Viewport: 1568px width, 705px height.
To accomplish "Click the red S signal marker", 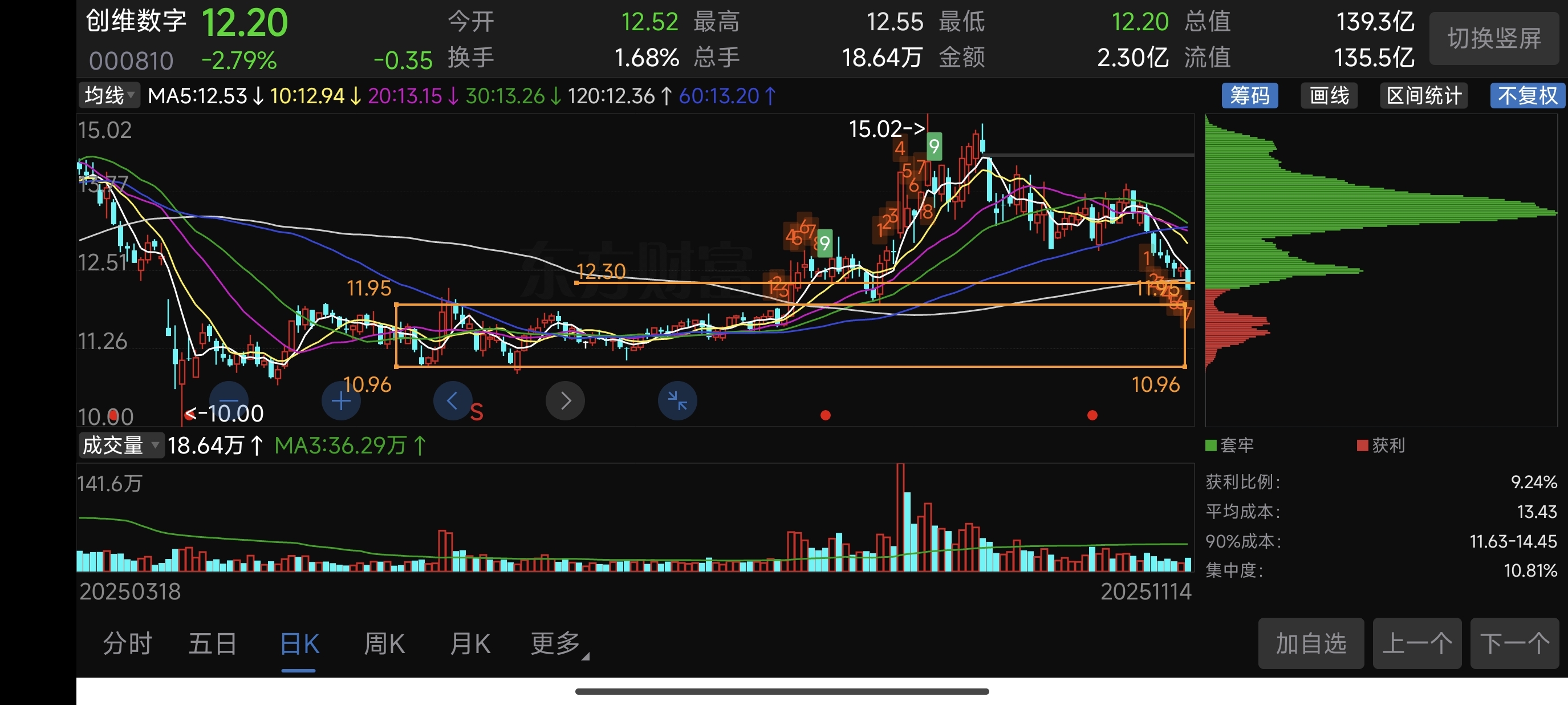I will pos(477,413).
